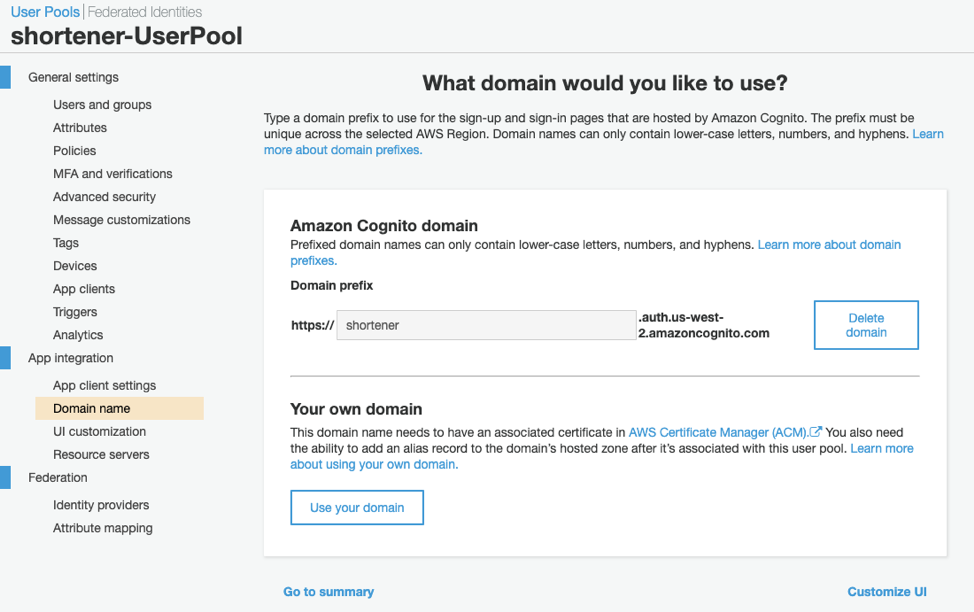974x612 pixels.
Task: Click the blue marker beside App integration
Action: [x=7, y=357]
